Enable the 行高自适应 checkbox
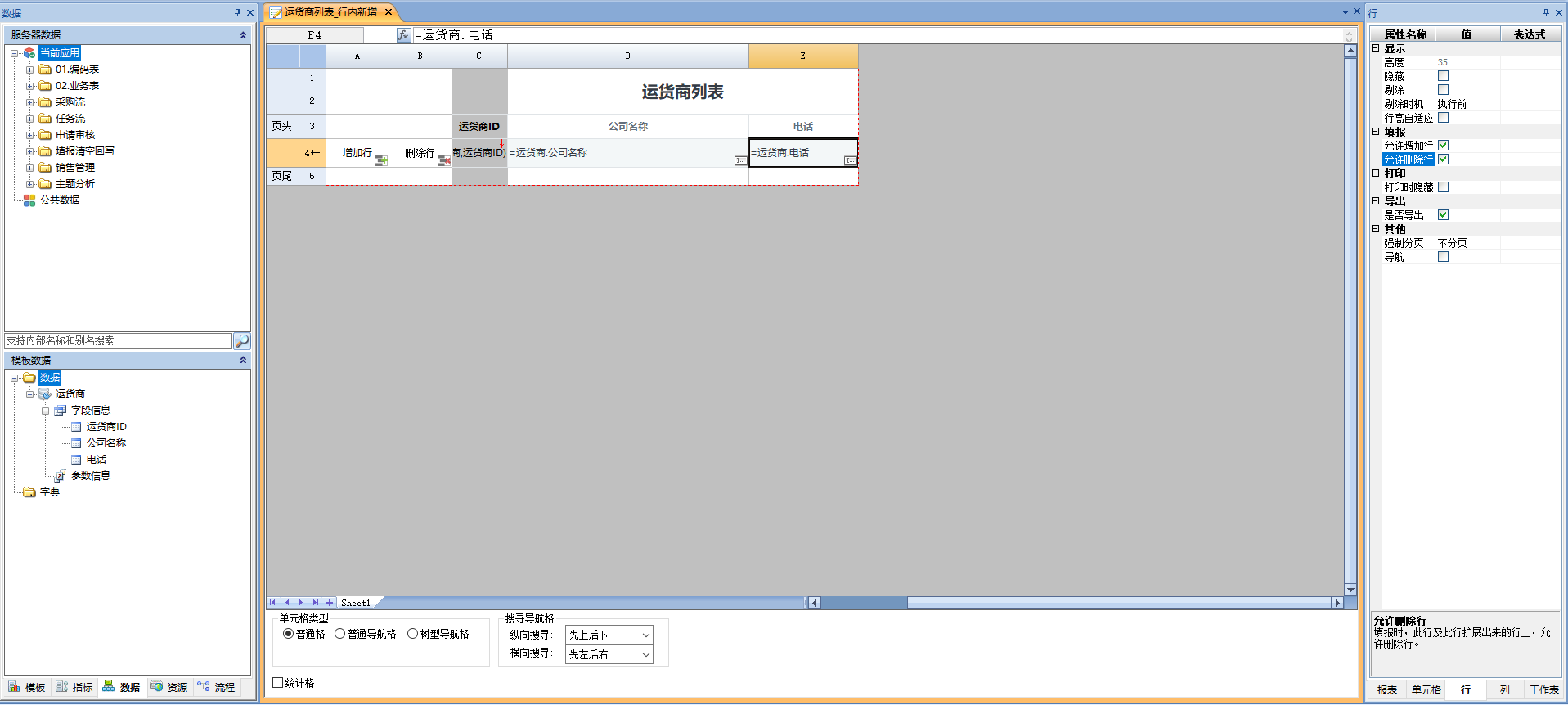 [1444, 118]
